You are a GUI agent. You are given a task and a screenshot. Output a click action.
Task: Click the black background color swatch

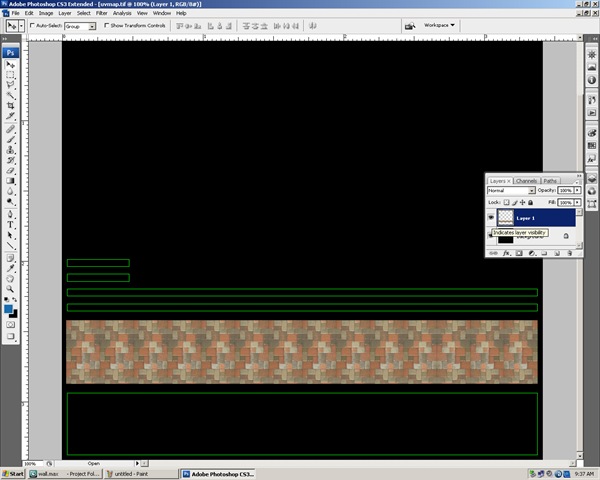point(15,315)
